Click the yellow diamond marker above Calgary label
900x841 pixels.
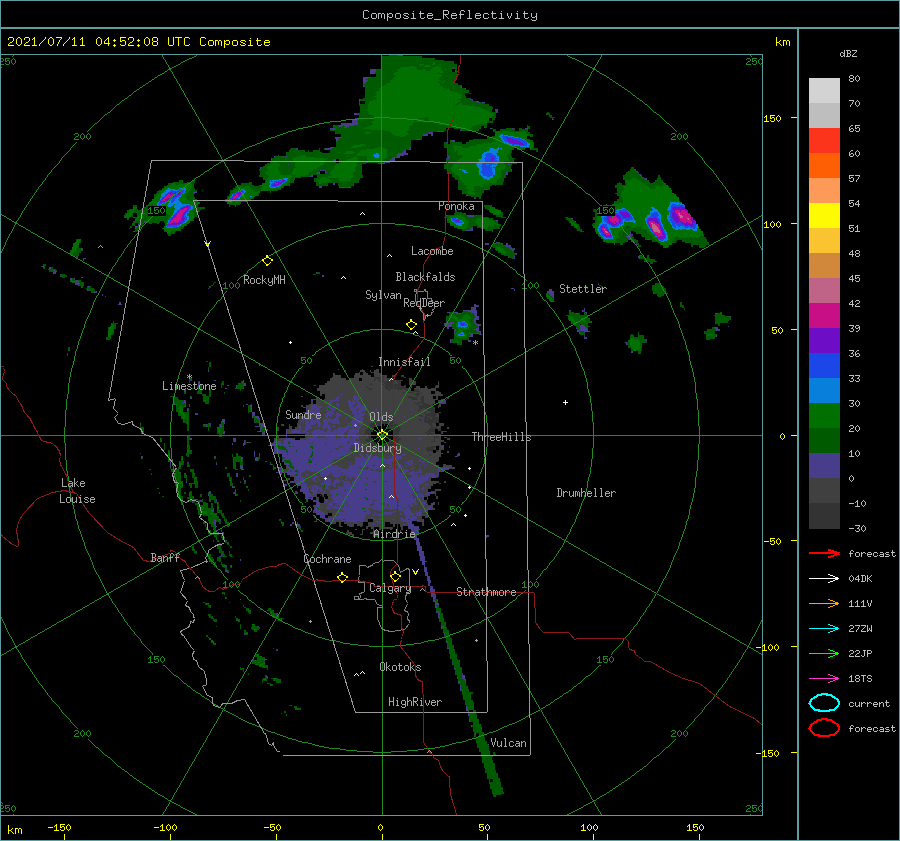point(395,576)
